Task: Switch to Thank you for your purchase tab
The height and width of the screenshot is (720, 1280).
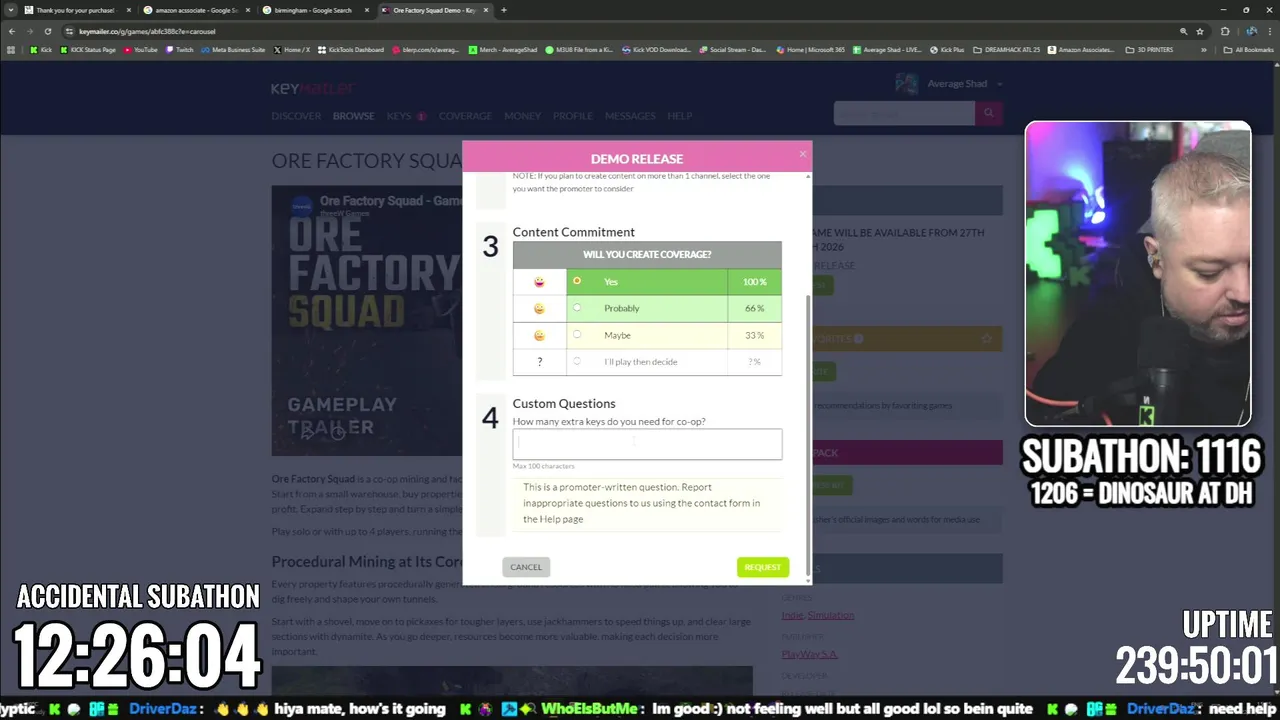Action: 78,10
